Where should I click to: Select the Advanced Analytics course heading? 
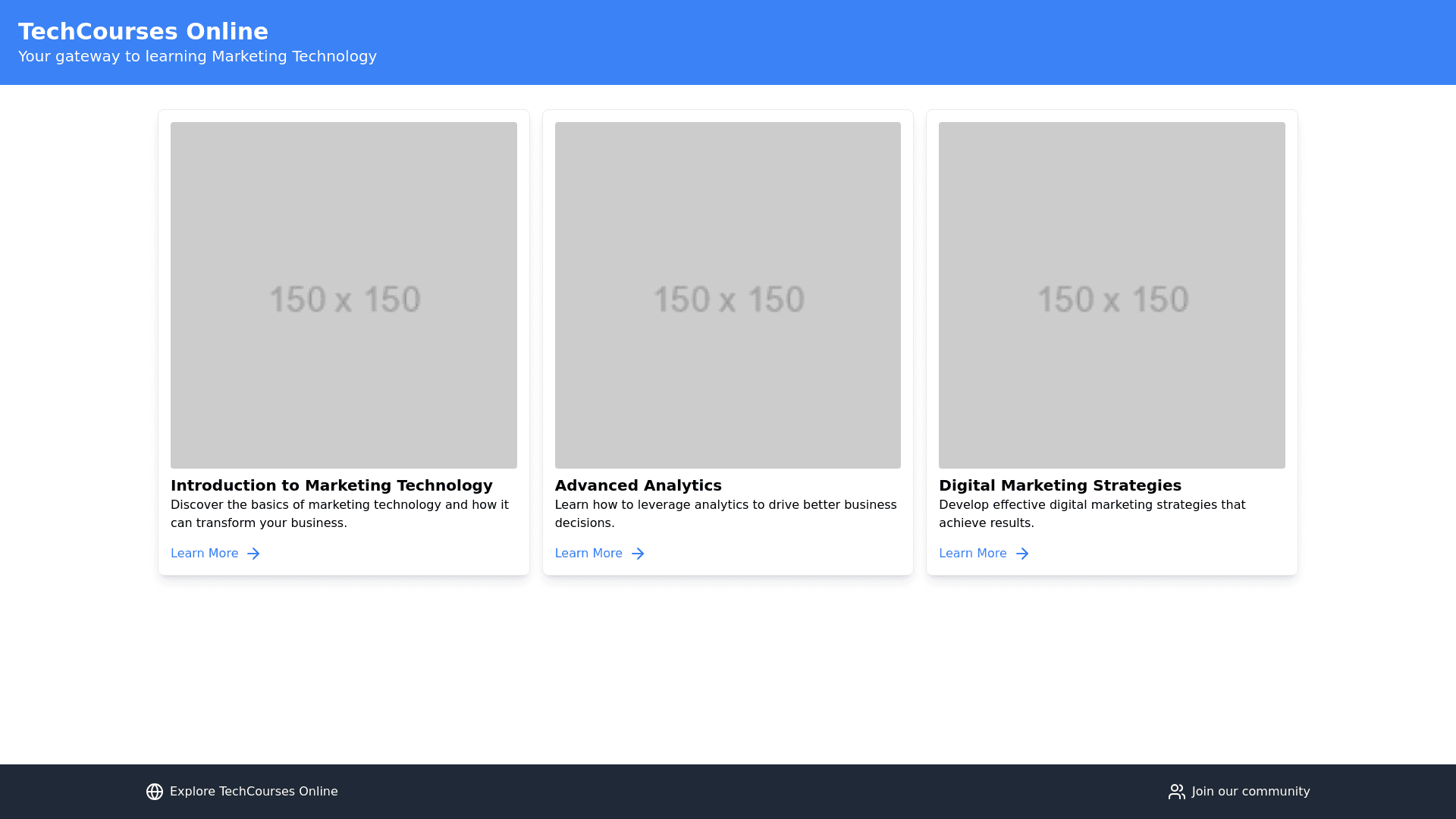638,485
